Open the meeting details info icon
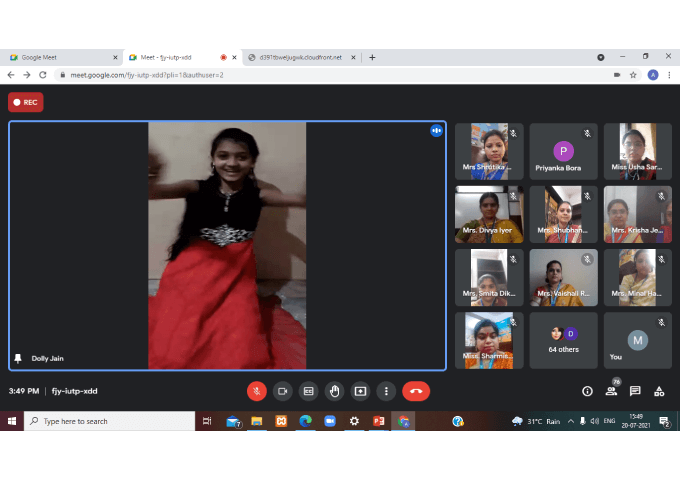Viewport: 680px width, 480px height. point(587,391)
